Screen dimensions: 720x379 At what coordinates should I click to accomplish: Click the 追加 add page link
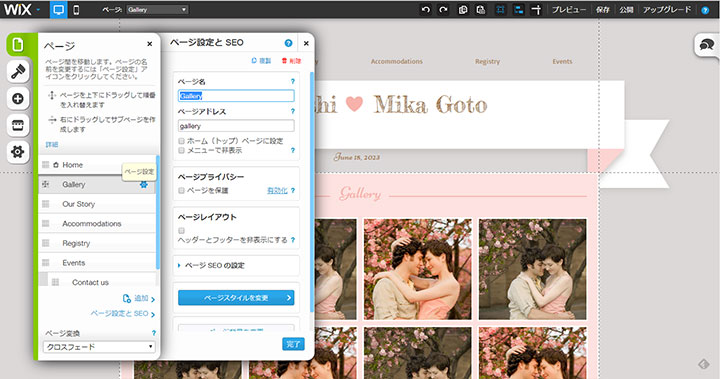[x=139, y=299]
